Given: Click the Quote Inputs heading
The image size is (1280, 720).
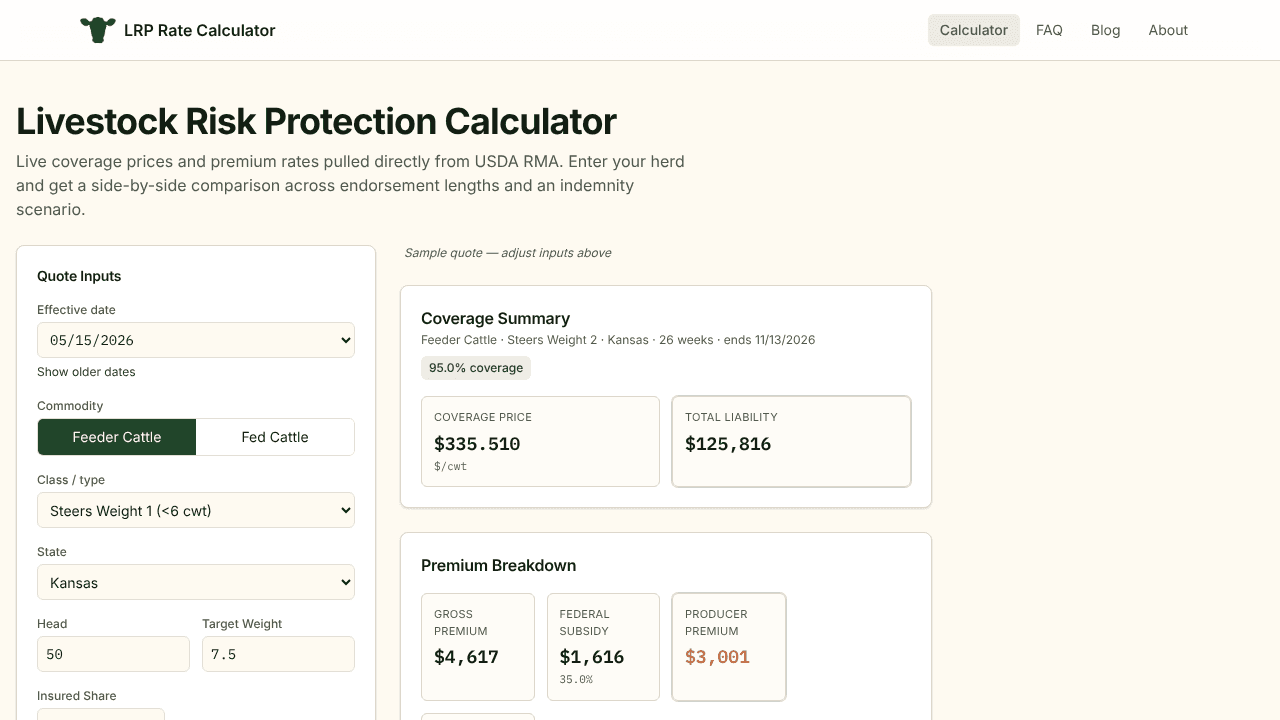Looking at the screenshot, I should point(79,276).
